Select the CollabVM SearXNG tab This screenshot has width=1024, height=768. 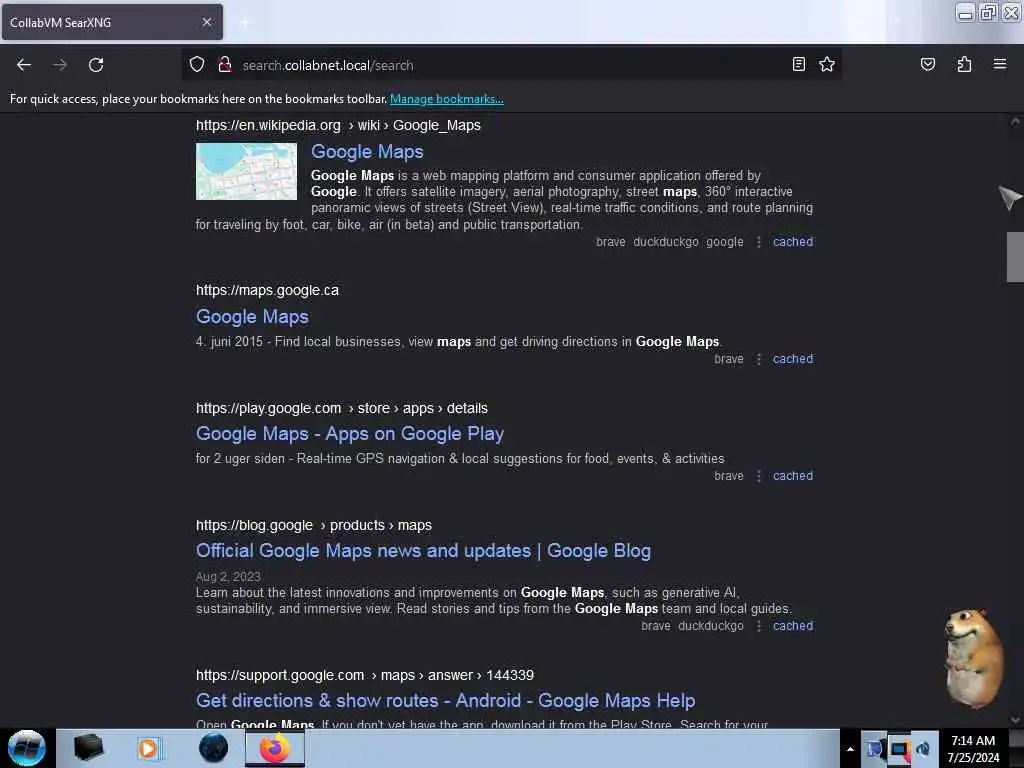pos(112,22)
